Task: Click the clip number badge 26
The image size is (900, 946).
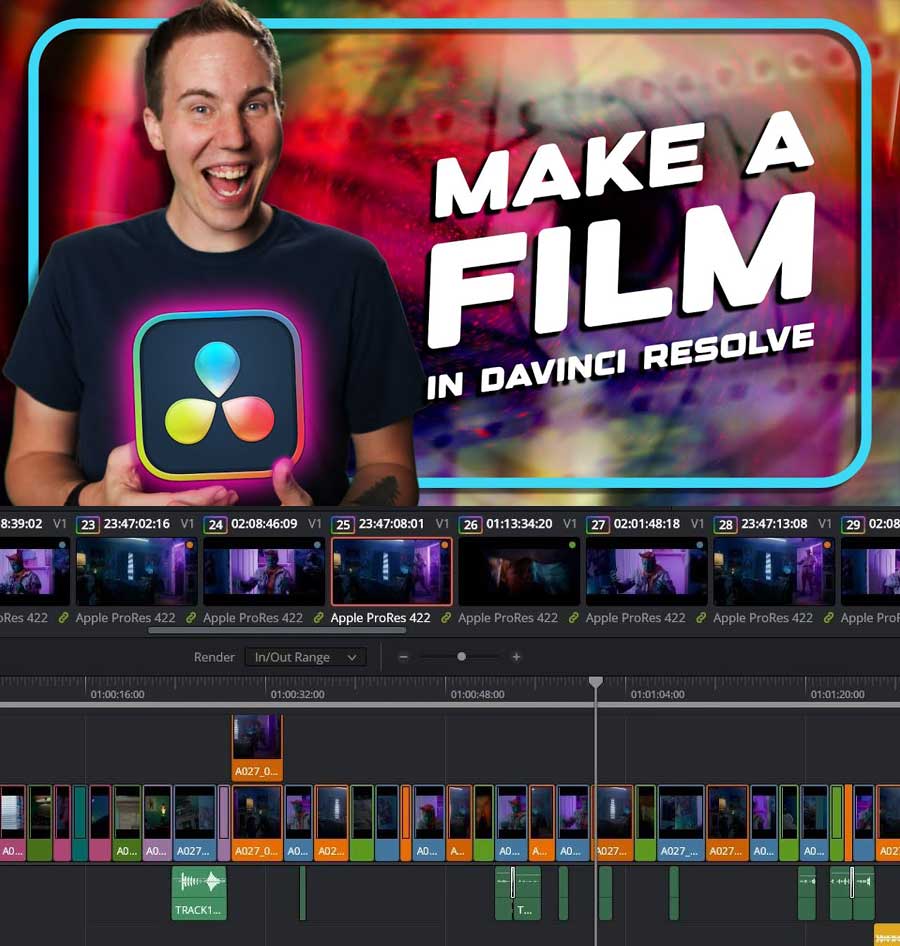Action: pyautogui.click(x=471, y=524)
